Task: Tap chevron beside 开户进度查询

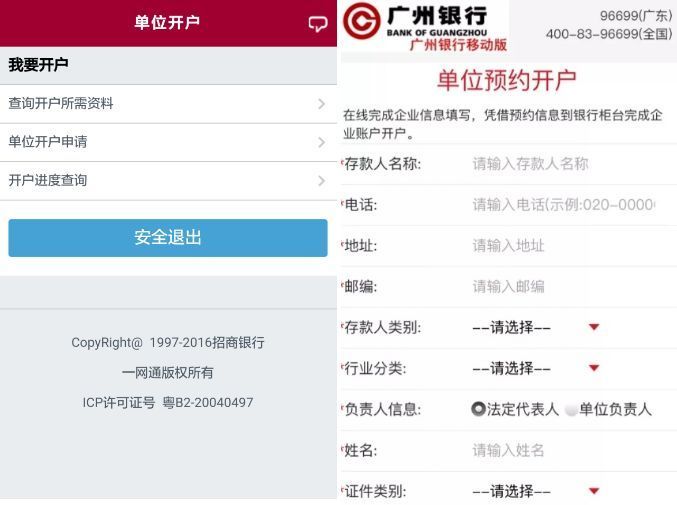Action: (321, 181)
